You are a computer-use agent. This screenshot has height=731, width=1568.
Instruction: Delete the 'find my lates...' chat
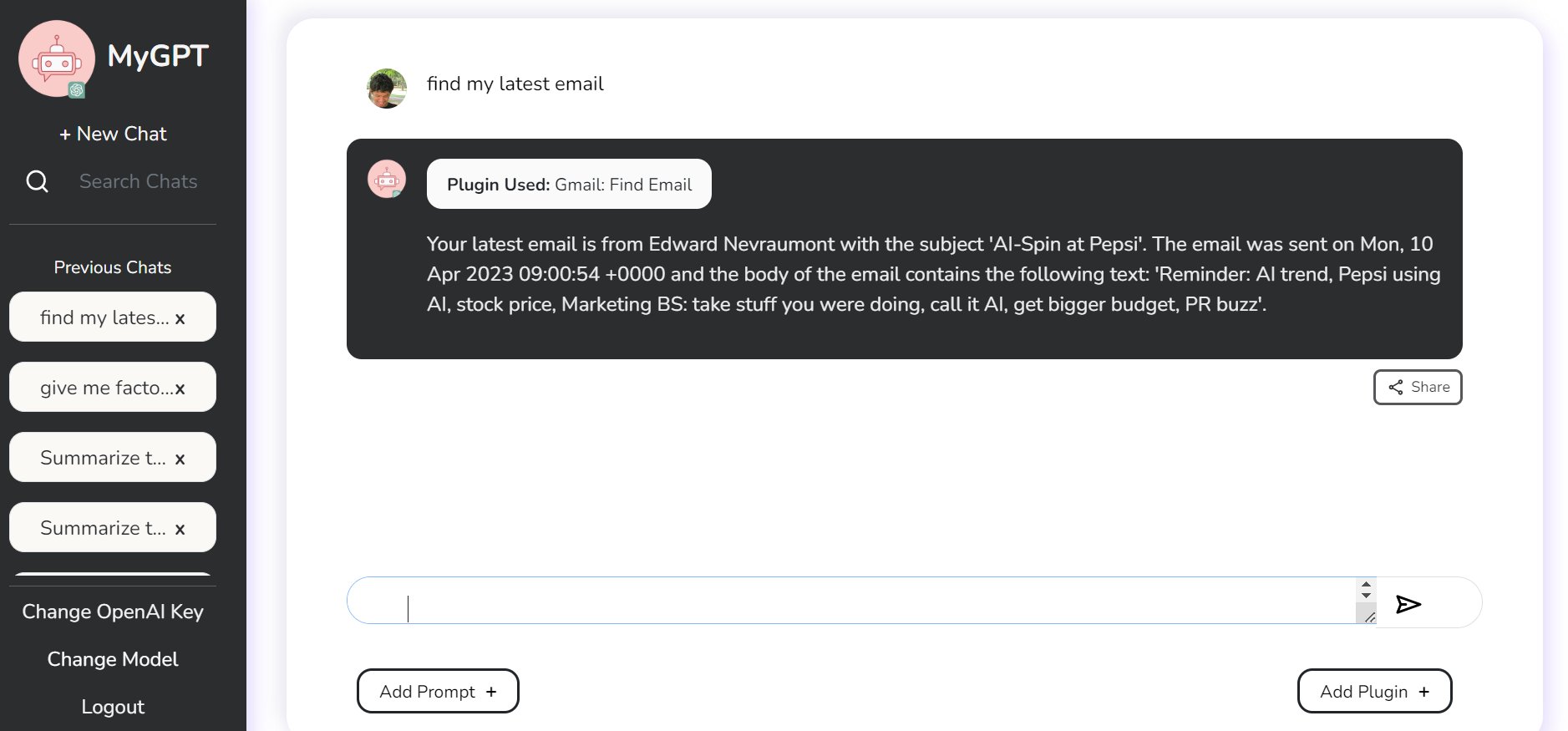180,318
